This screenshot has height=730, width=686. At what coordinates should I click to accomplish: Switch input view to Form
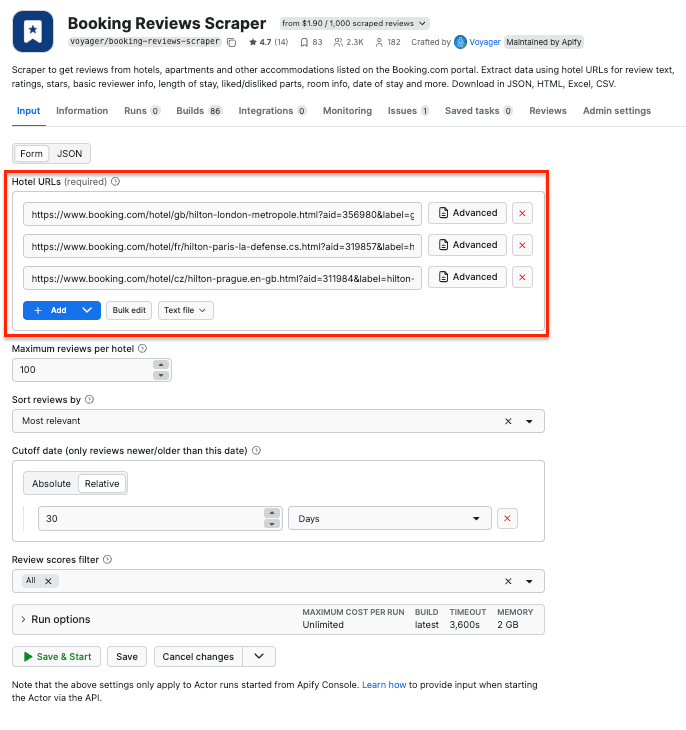coord(31,154)
